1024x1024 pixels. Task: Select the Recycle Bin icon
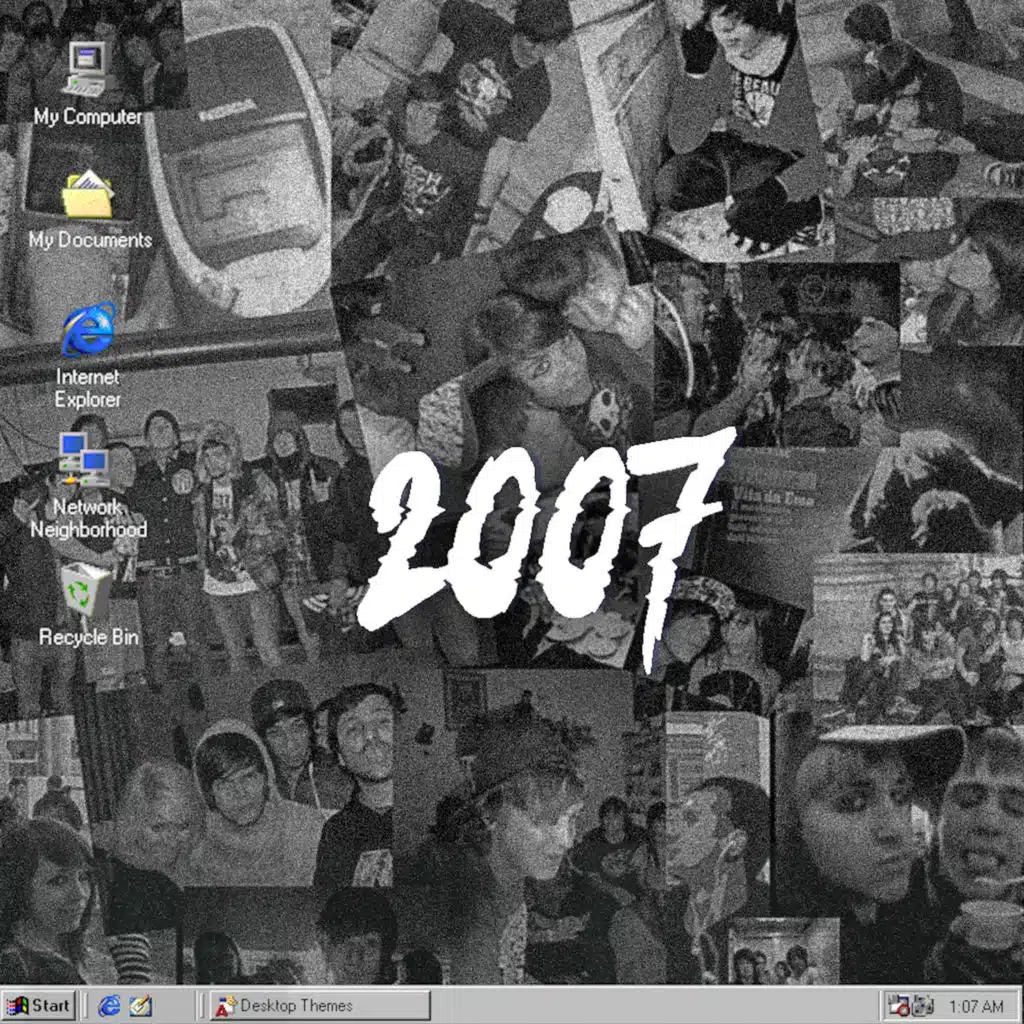(86, 591)
